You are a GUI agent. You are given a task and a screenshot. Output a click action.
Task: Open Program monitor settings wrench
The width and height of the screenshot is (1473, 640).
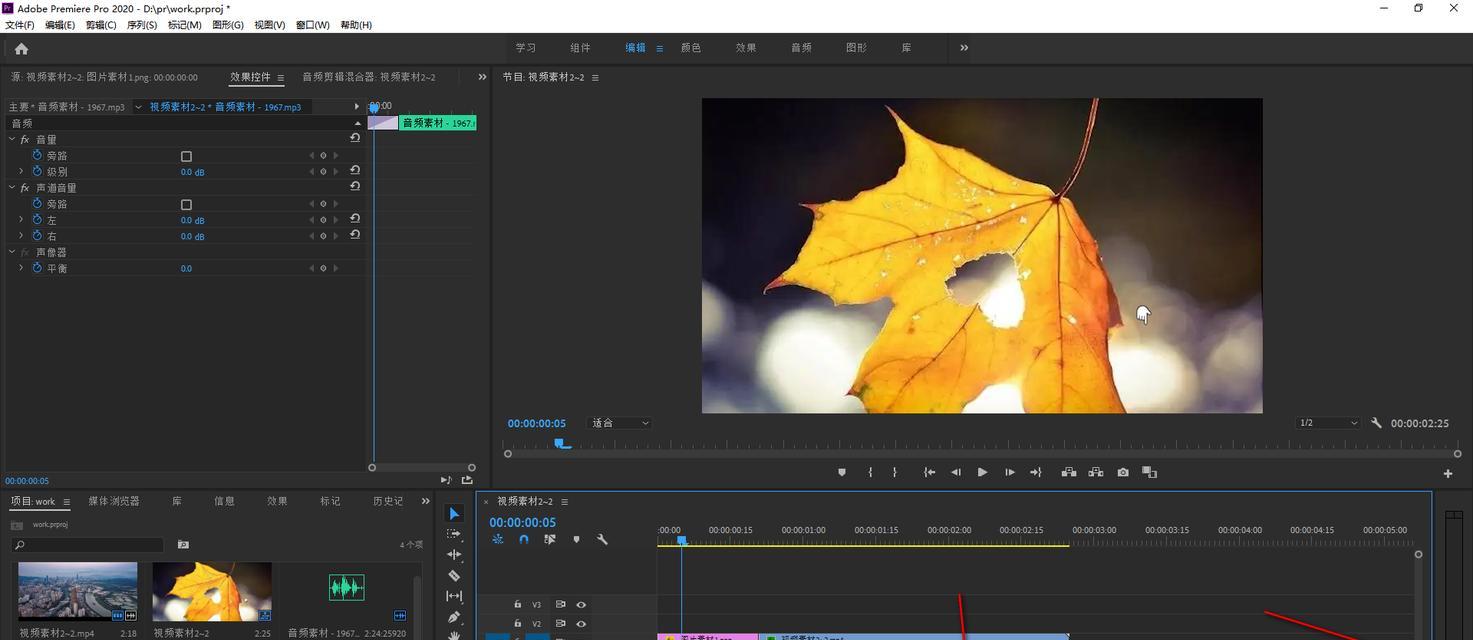pos(1376,423)
